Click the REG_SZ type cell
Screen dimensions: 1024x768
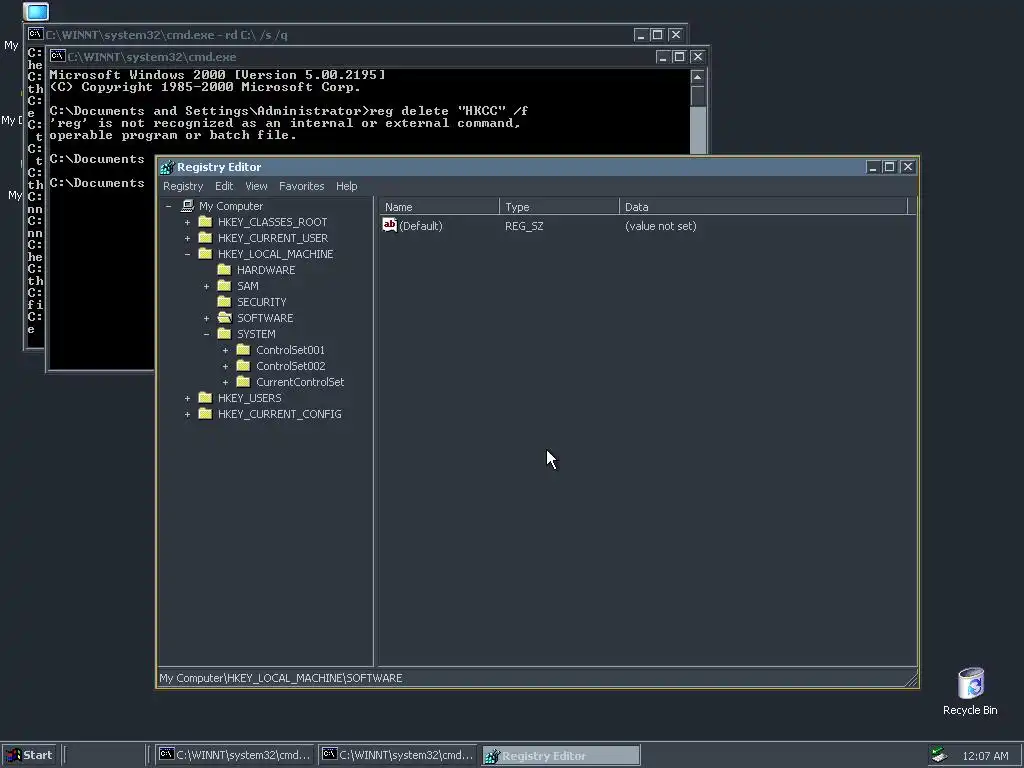click(x=524, y=226)
